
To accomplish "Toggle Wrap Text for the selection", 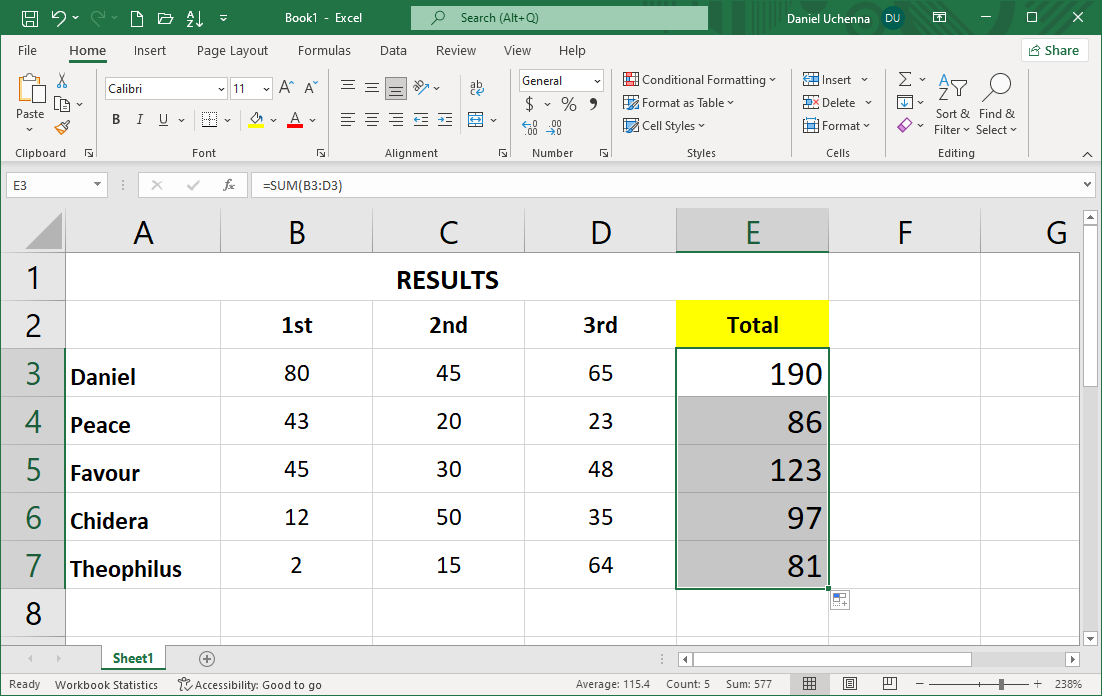I will pos(477,87).
